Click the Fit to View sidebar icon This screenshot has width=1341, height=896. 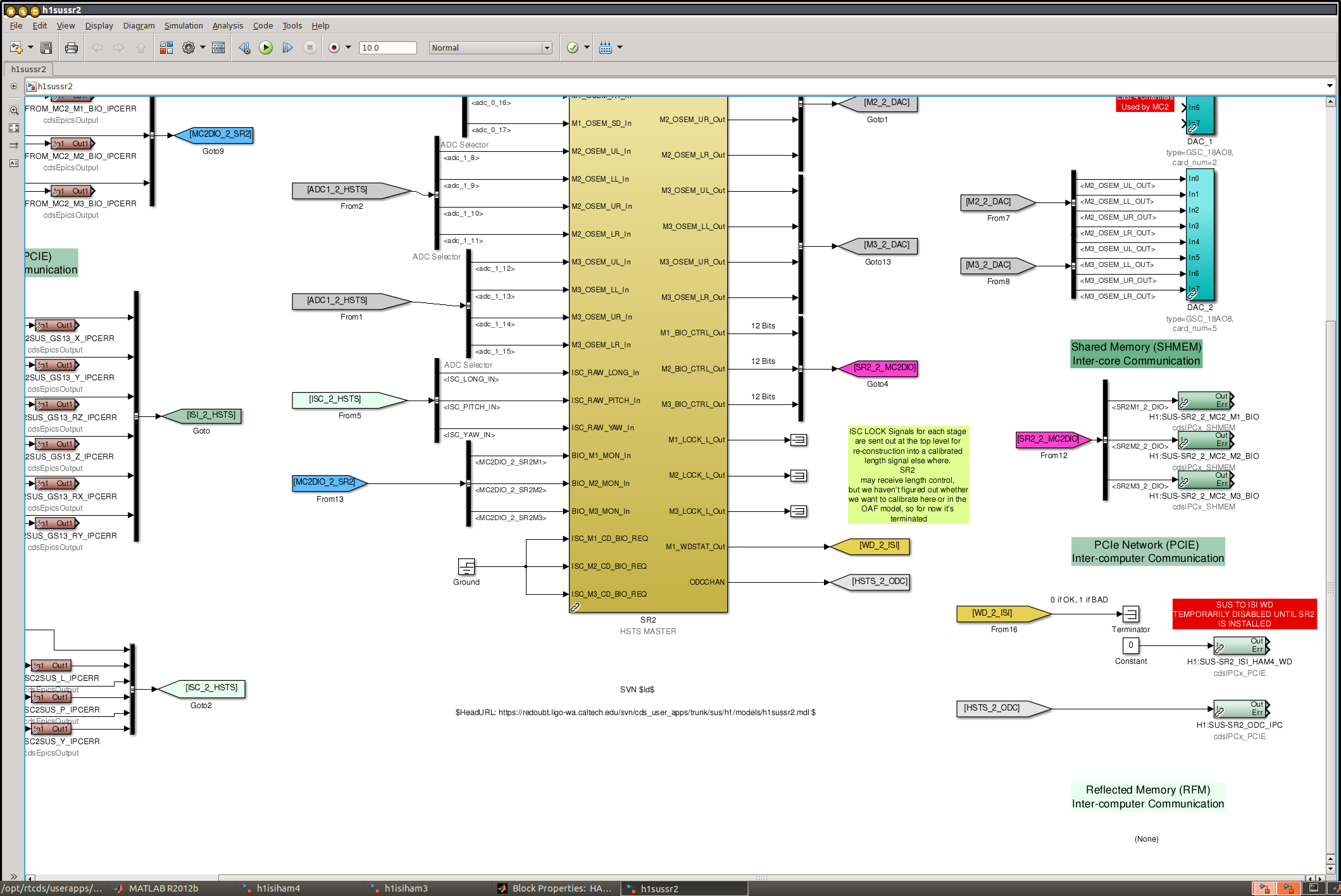pyautogui.click(x=14, y=128)
